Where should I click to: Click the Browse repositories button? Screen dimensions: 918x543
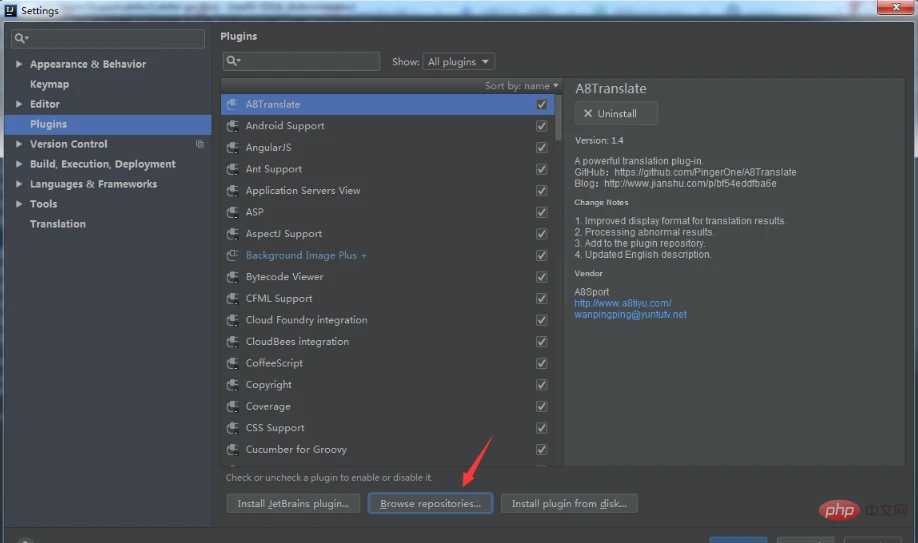click(x=430, y=504)
